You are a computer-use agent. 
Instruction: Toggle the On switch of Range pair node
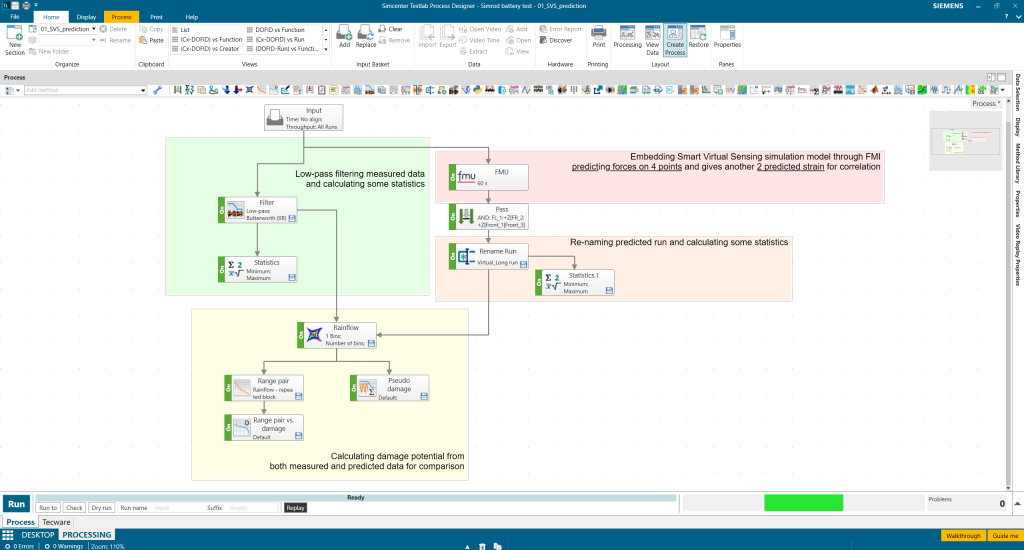pyautogui.click(x=228, y=388)
